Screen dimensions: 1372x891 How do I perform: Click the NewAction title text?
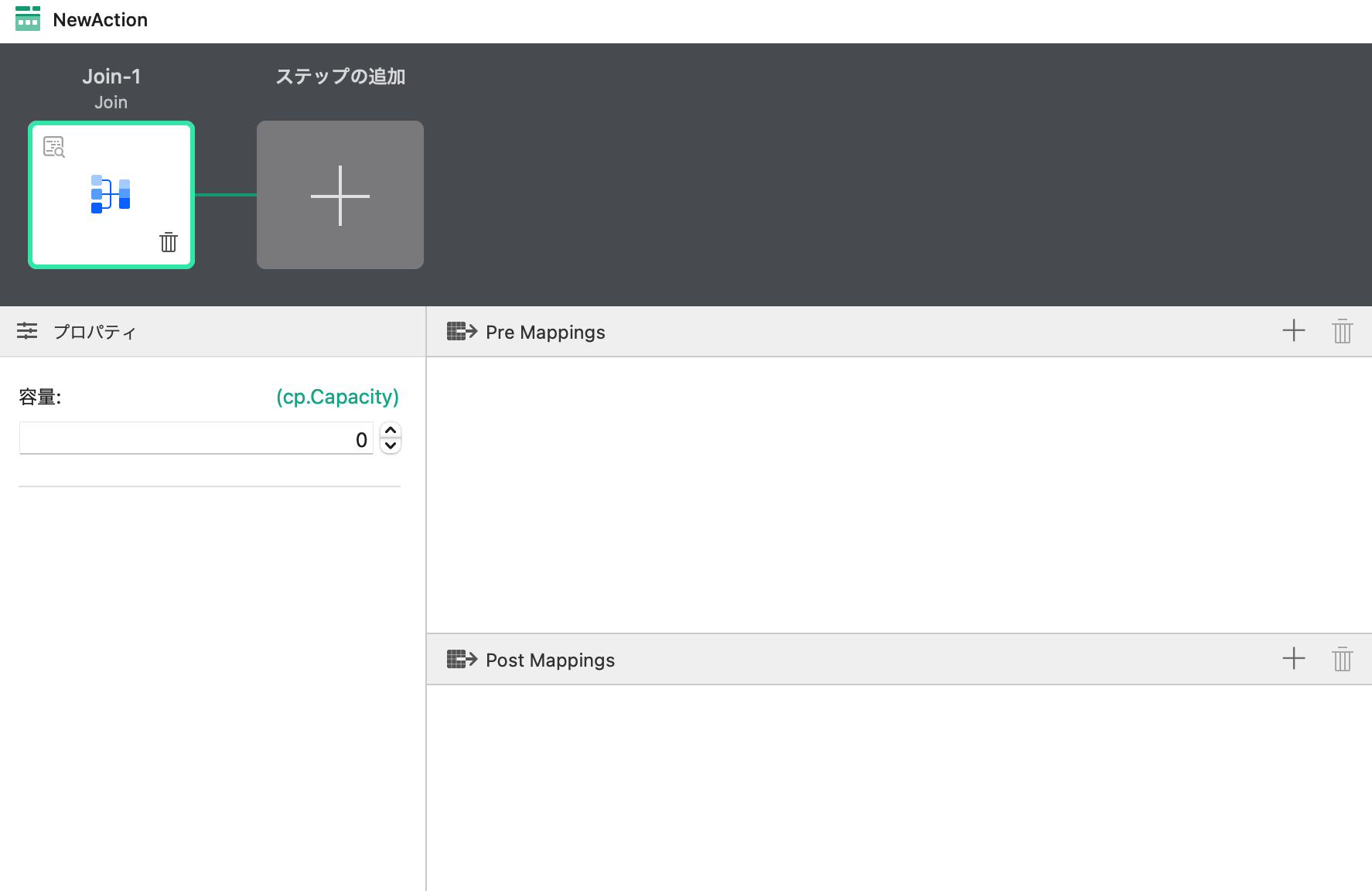point(101,20)
